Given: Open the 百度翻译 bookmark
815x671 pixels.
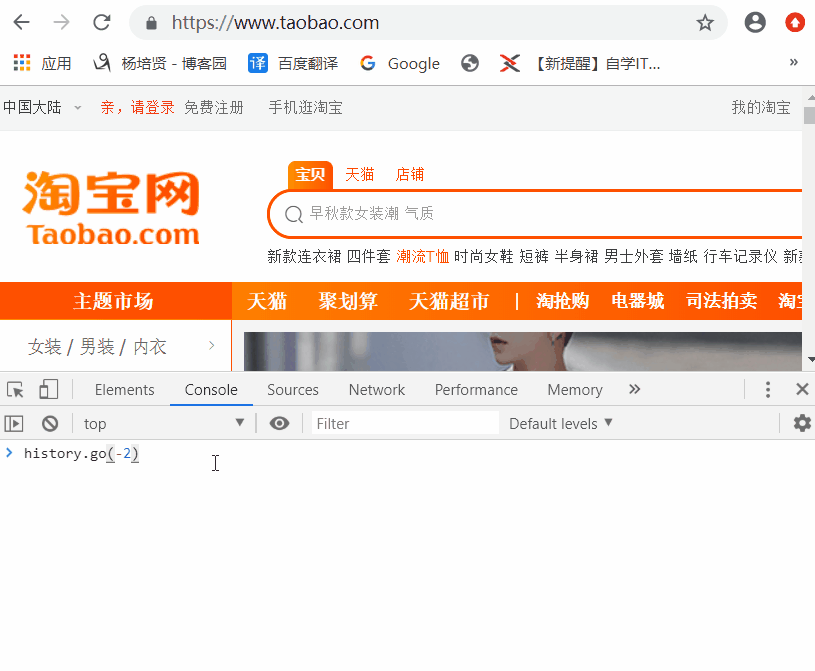Looking at the screenshot, I should pyautogui.click(x=293, y=63).
